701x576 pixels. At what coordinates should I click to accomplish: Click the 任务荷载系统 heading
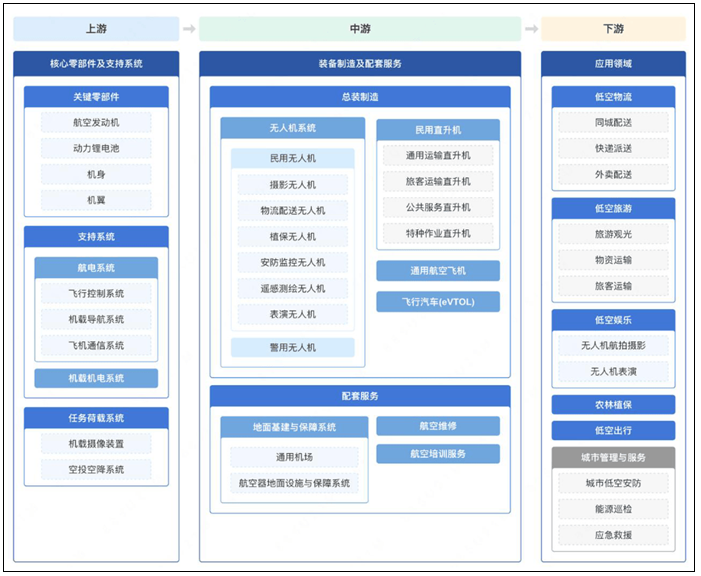click(x=96, y=418)
